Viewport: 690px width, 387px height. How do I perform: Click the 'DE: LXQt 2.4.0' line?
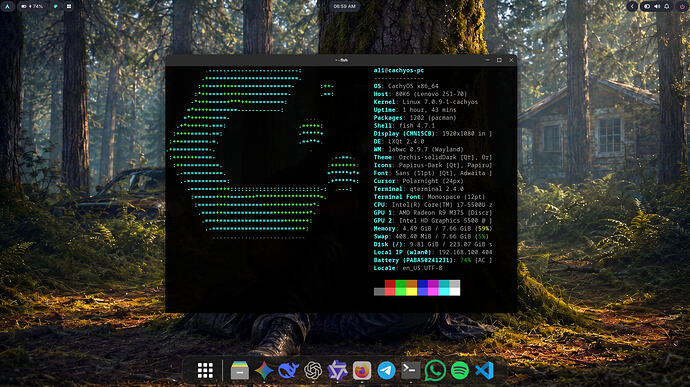(399, 142)
